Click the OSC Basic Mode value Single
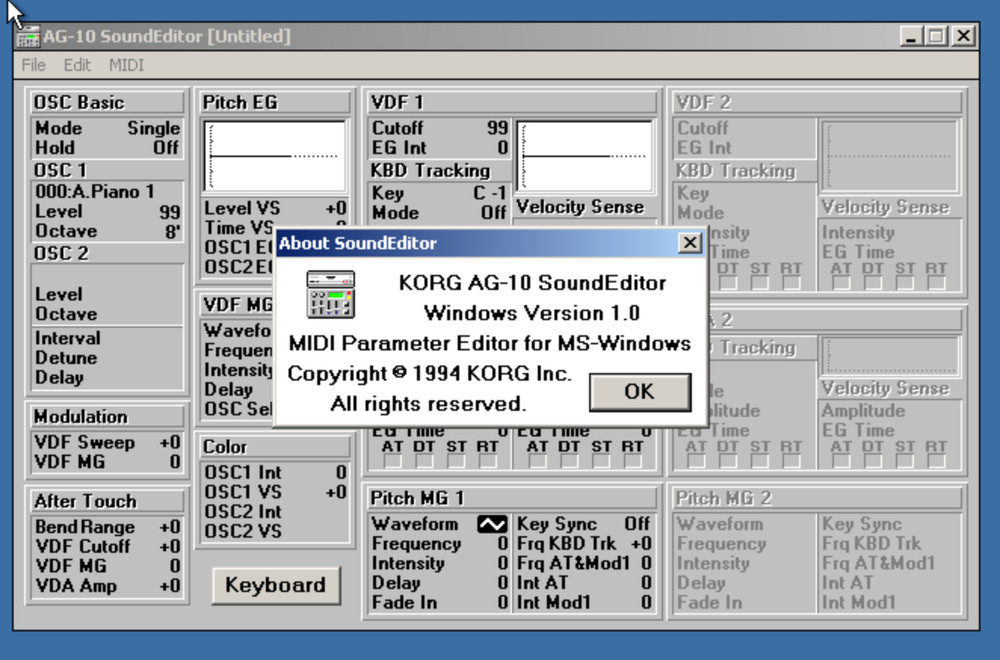 153,128
